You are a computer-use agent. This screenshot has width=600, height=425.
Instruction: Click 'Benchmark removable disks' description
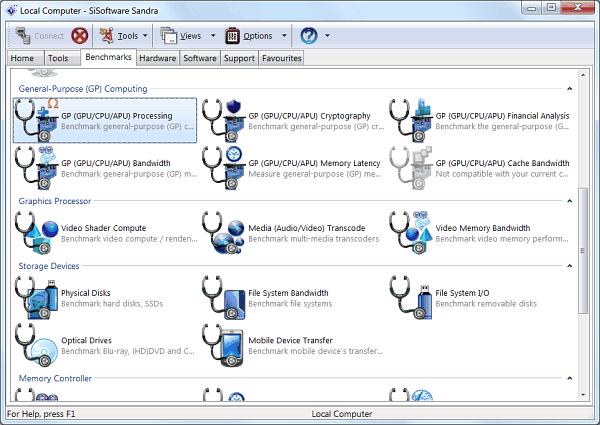pyautogui.click(x=486, y=304)
